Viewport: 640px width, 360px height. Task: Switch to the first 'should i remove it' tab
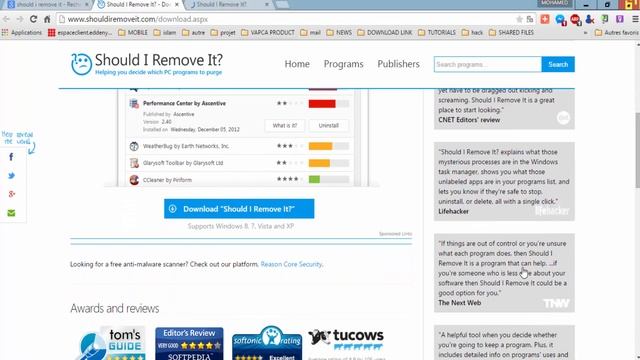point(47,4)
